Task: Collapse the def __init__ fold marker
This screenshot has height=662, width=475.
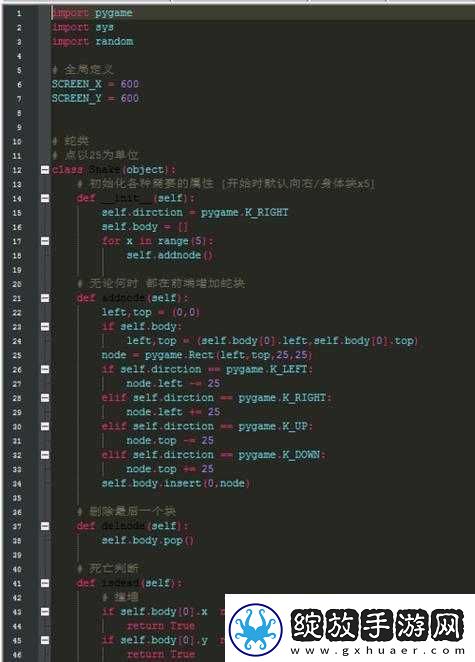Action: click(45, 198)
